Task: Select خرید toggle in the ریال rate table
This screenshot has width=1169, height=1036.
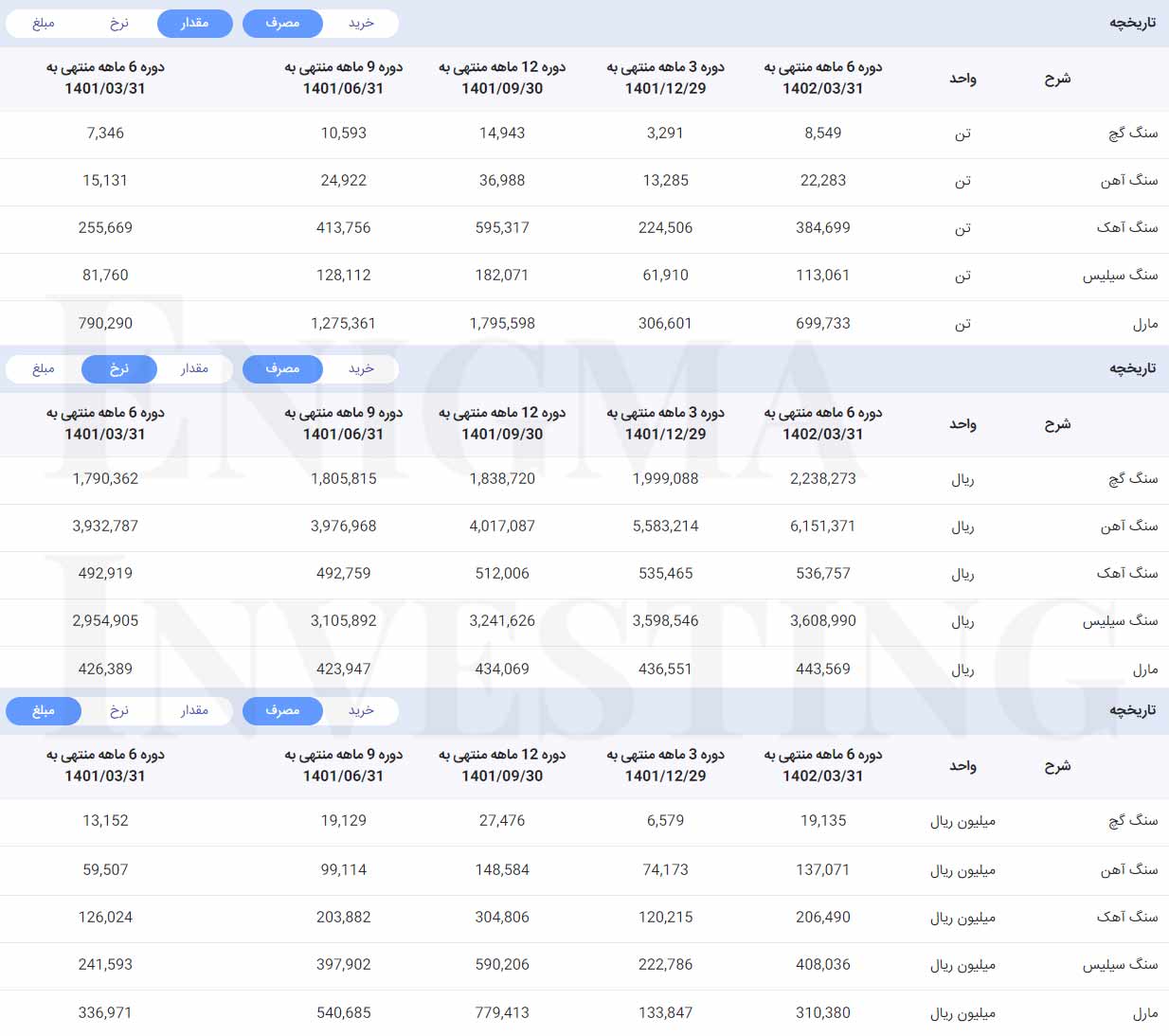Action: coord(361,369)
